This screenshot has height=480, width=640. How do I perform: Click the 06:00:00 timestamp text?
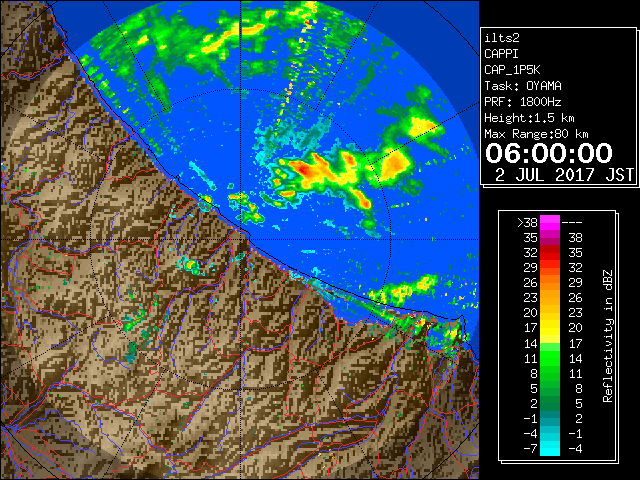[549, 153]
